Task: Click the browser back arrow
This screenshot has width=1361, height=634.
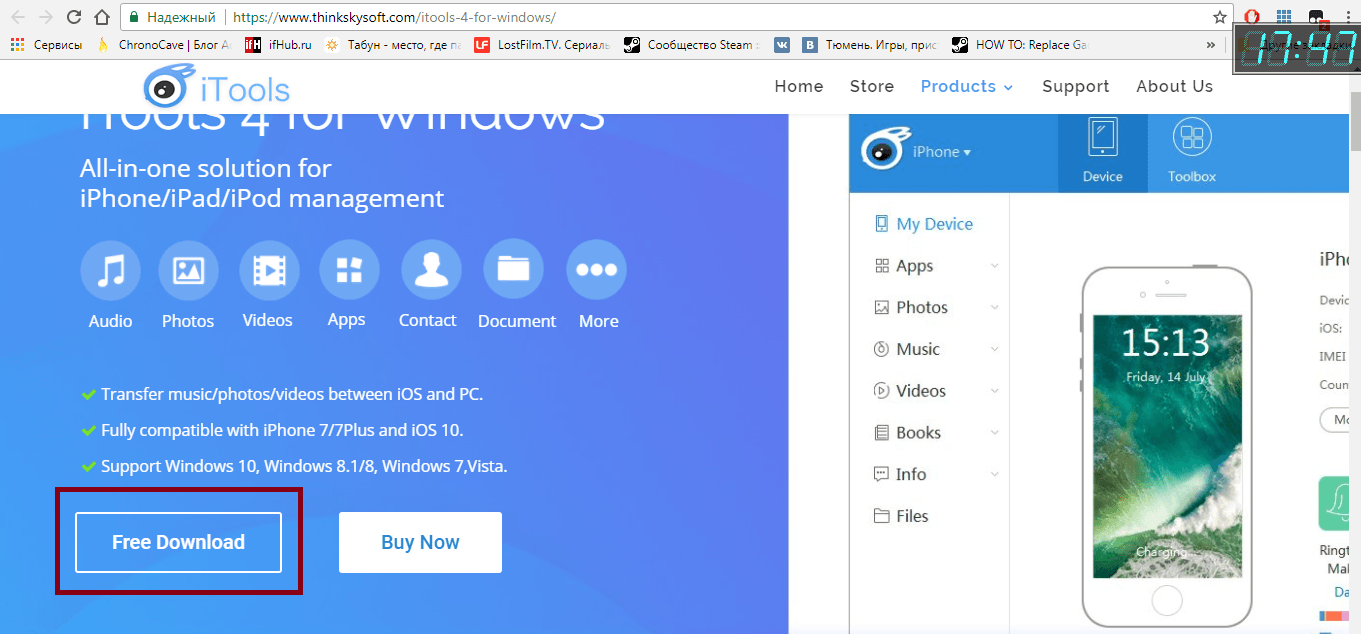Action: tap(17, 17)
